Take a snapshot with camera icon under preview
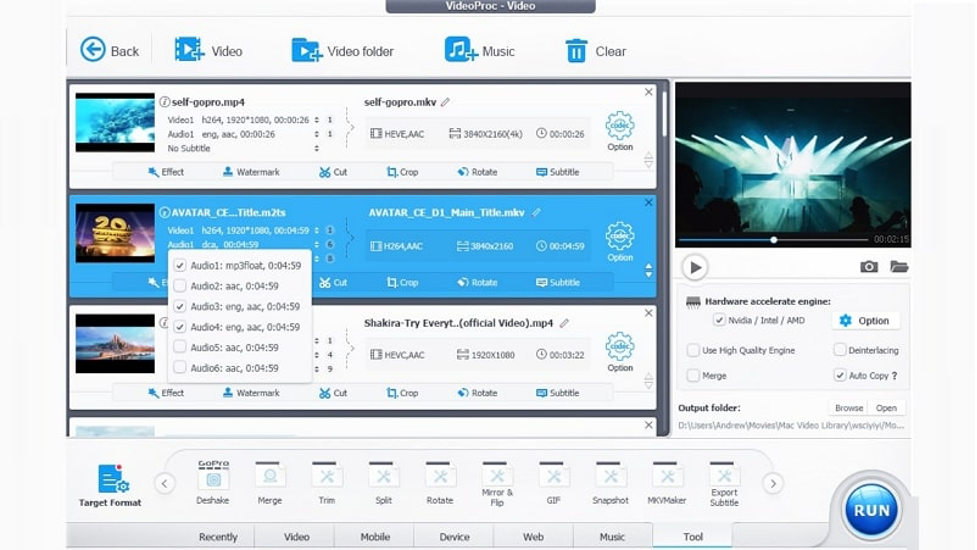The width and height of the screenshot is (977, 550). click(869, 267)
